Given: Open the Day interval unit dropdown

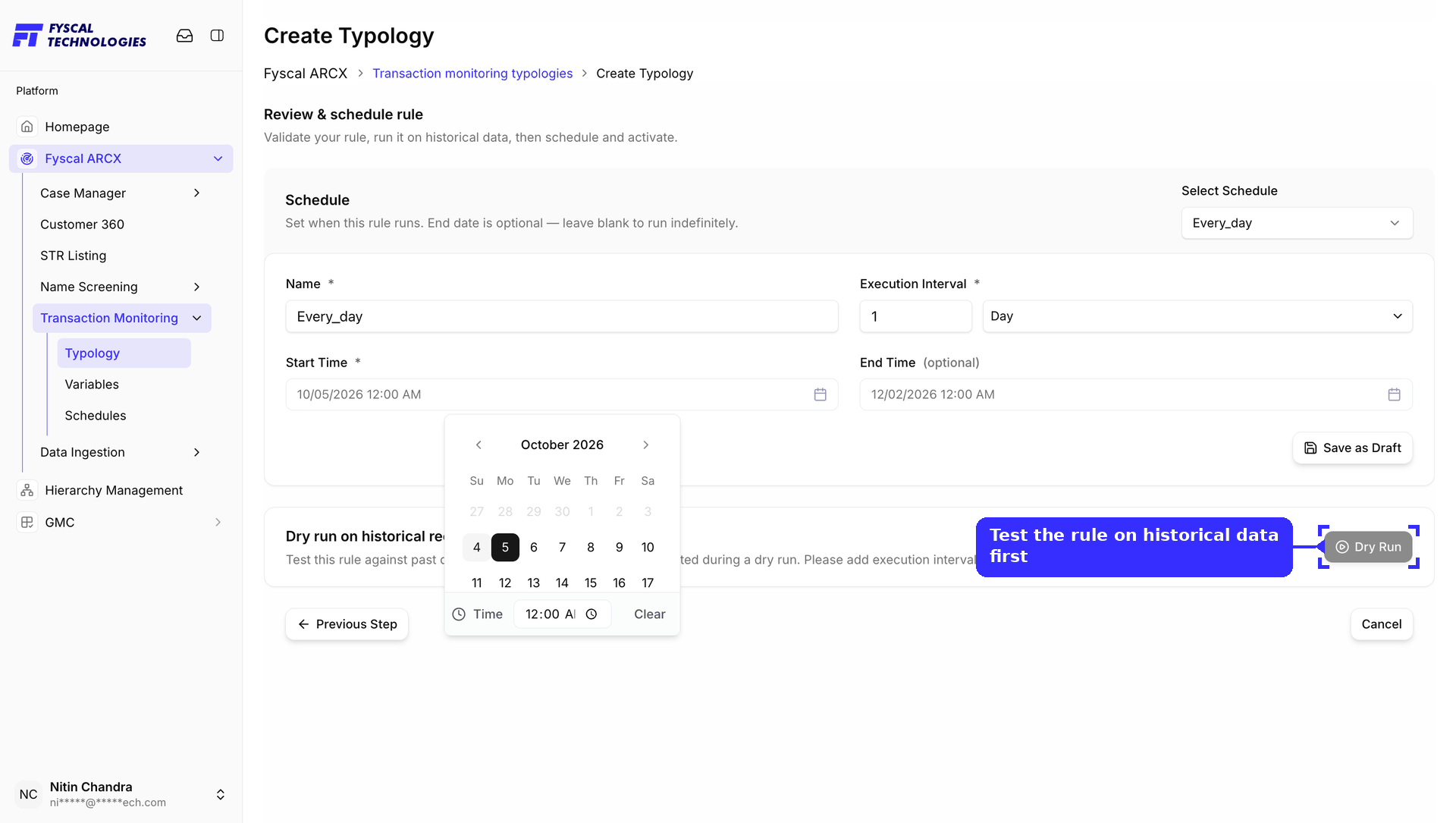Looking at the screenshot, I should [x=1197, y=316].
